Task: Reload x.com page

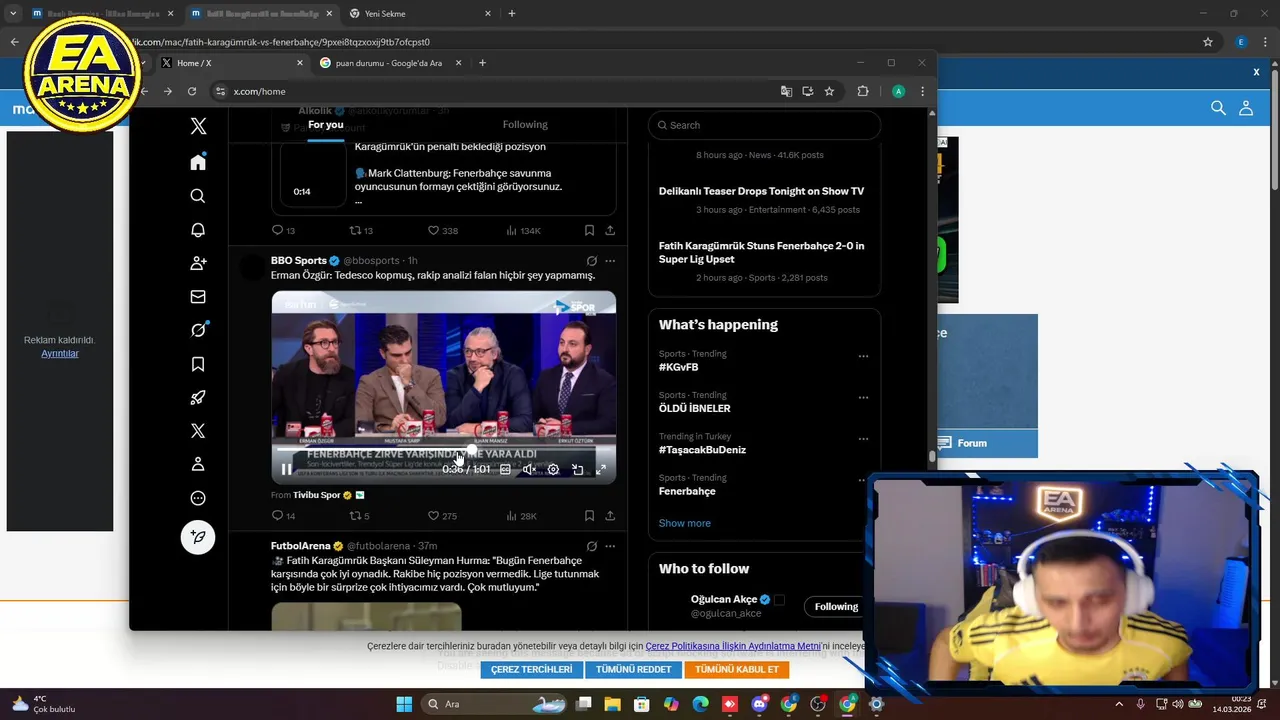Action: tap(191, 91)
